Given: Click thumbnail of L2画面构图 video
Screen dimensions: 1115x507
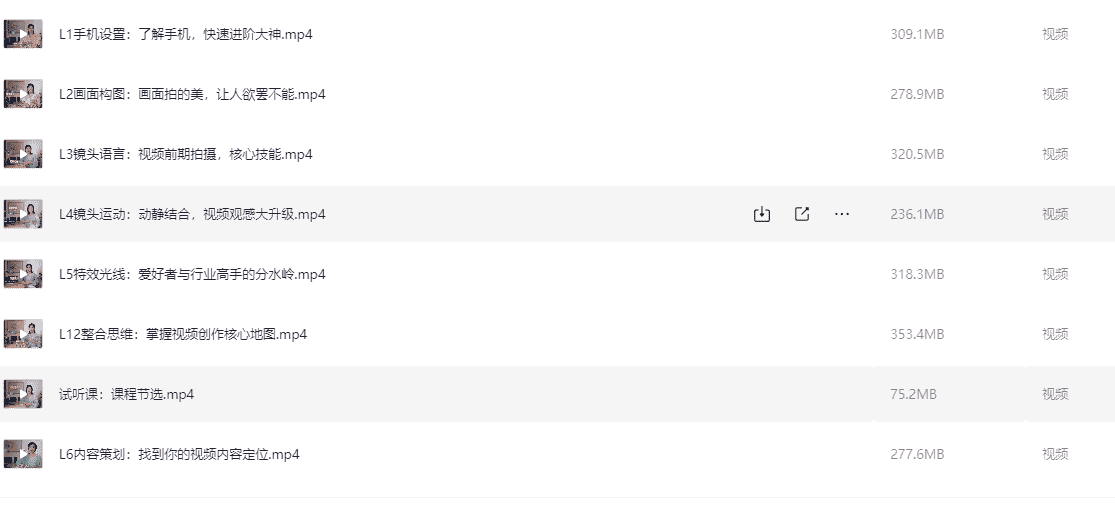Looking at the screenshot, I should 23,94.
